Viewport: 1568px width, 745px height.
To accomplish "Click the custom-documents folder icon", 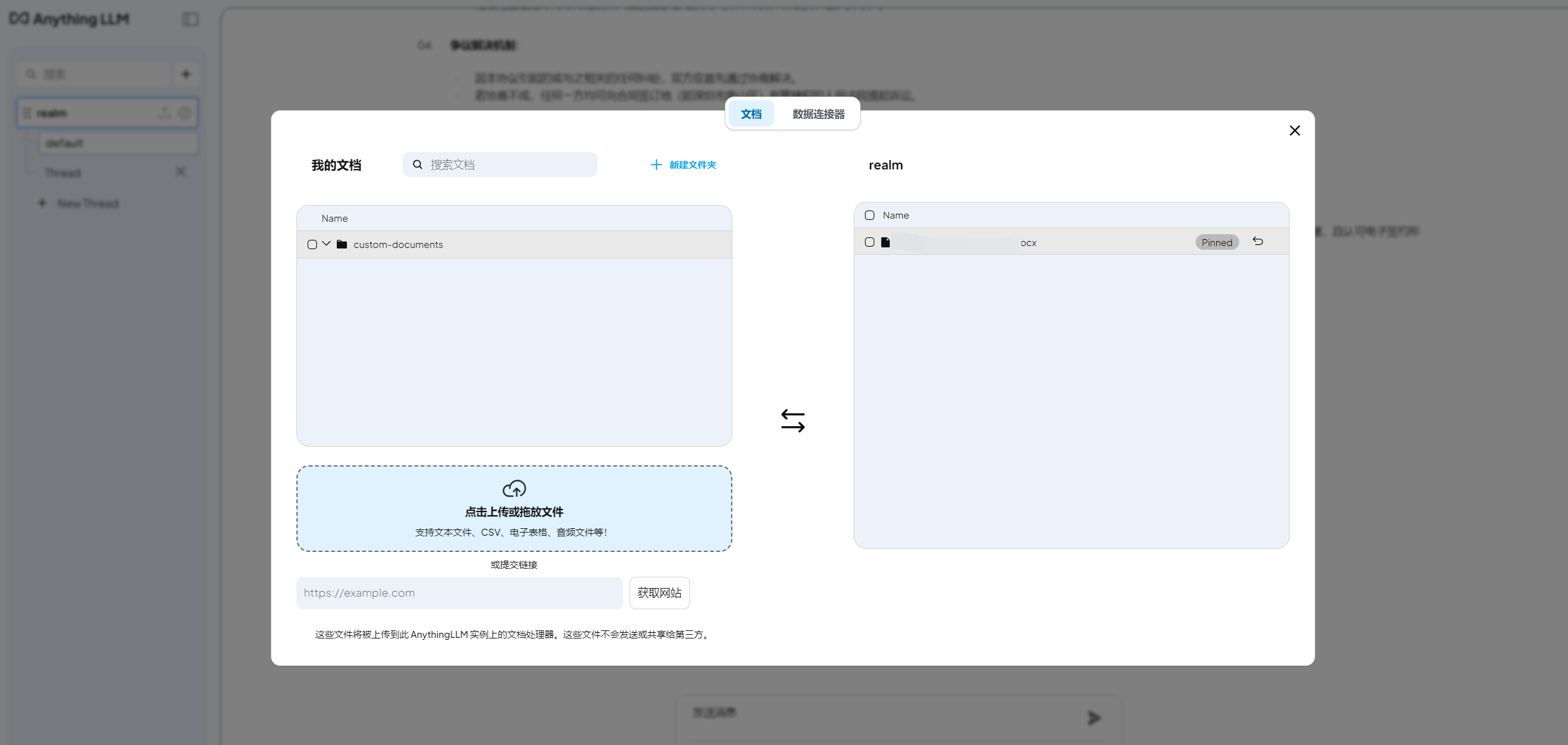I will tap(342, 244).
